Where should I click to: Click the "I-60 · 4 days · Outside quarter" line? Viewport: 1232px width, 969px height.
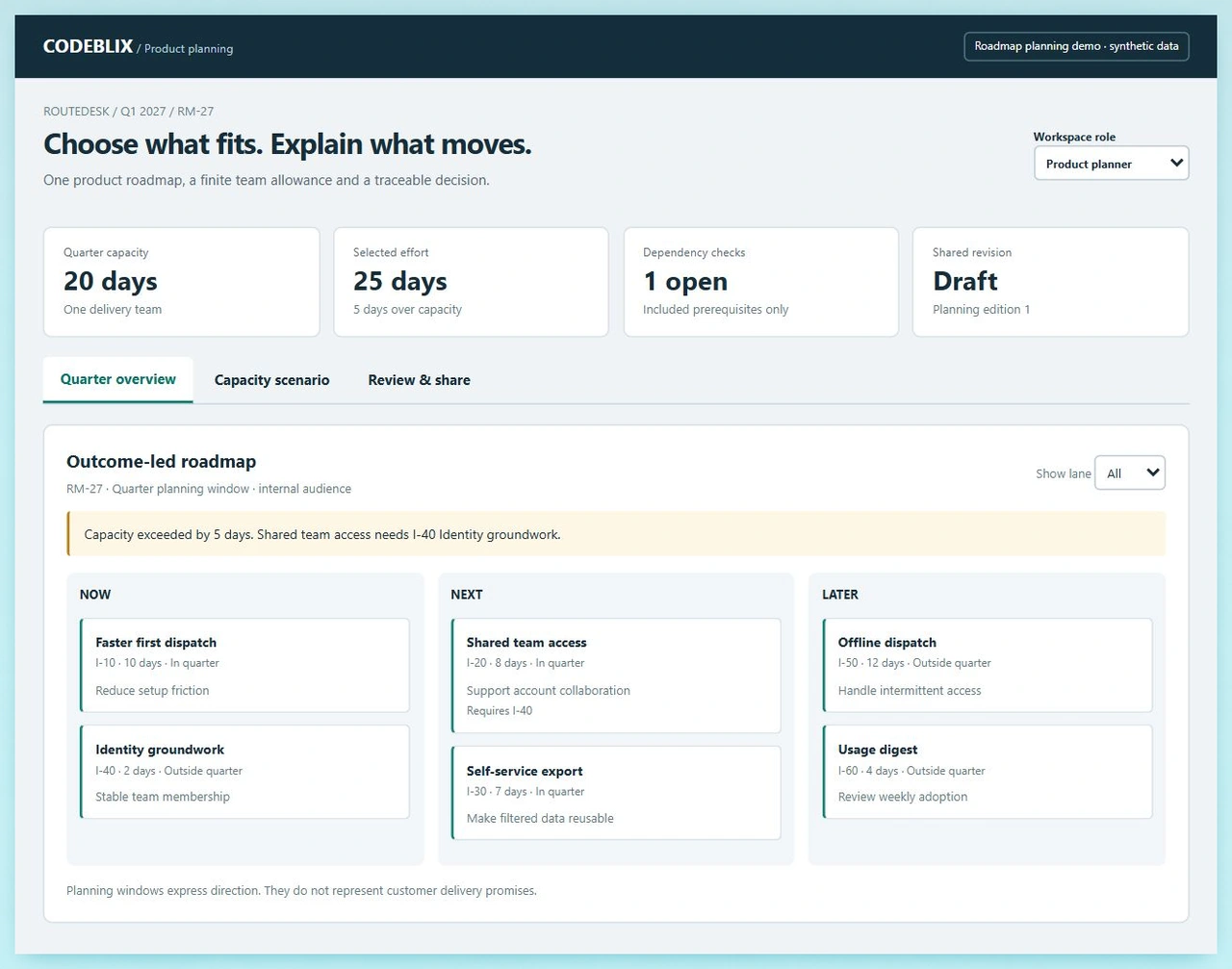[911, 771]
